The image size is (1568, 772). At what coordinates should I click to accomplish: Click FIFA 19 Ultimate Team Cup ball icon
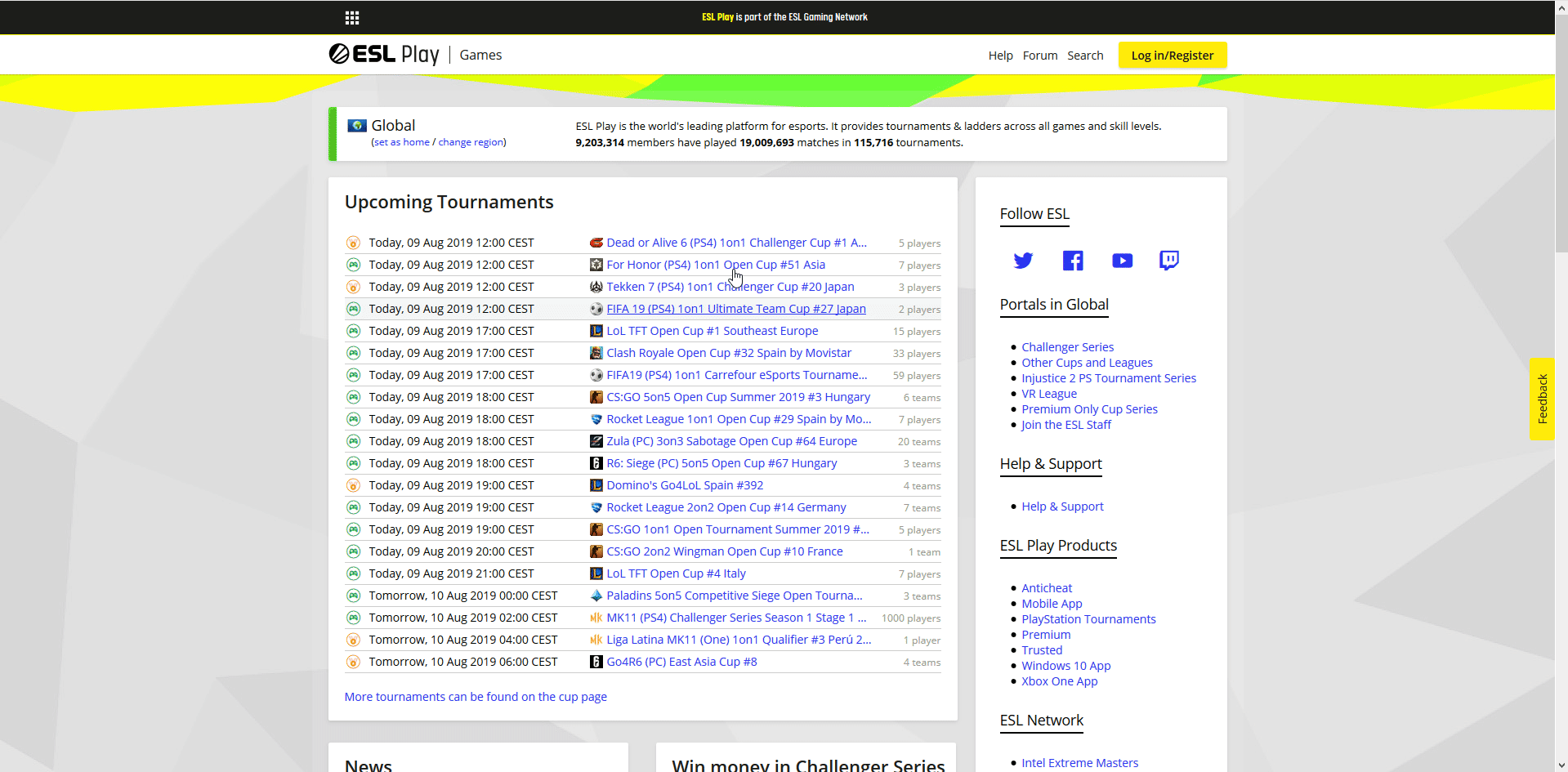(x=596, y=309)
